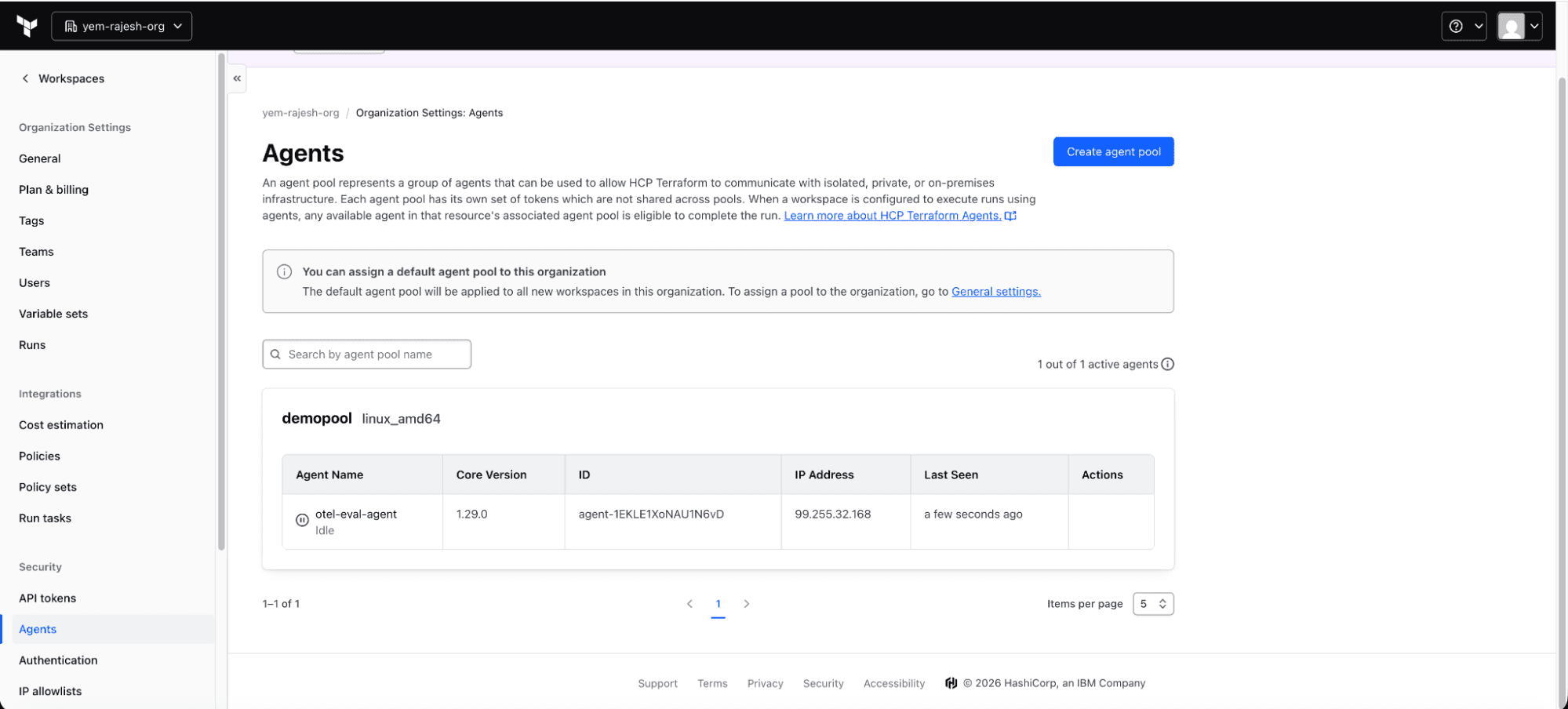
Task: Click the sidebar vertical scrollbar
Action: point(221,302)
